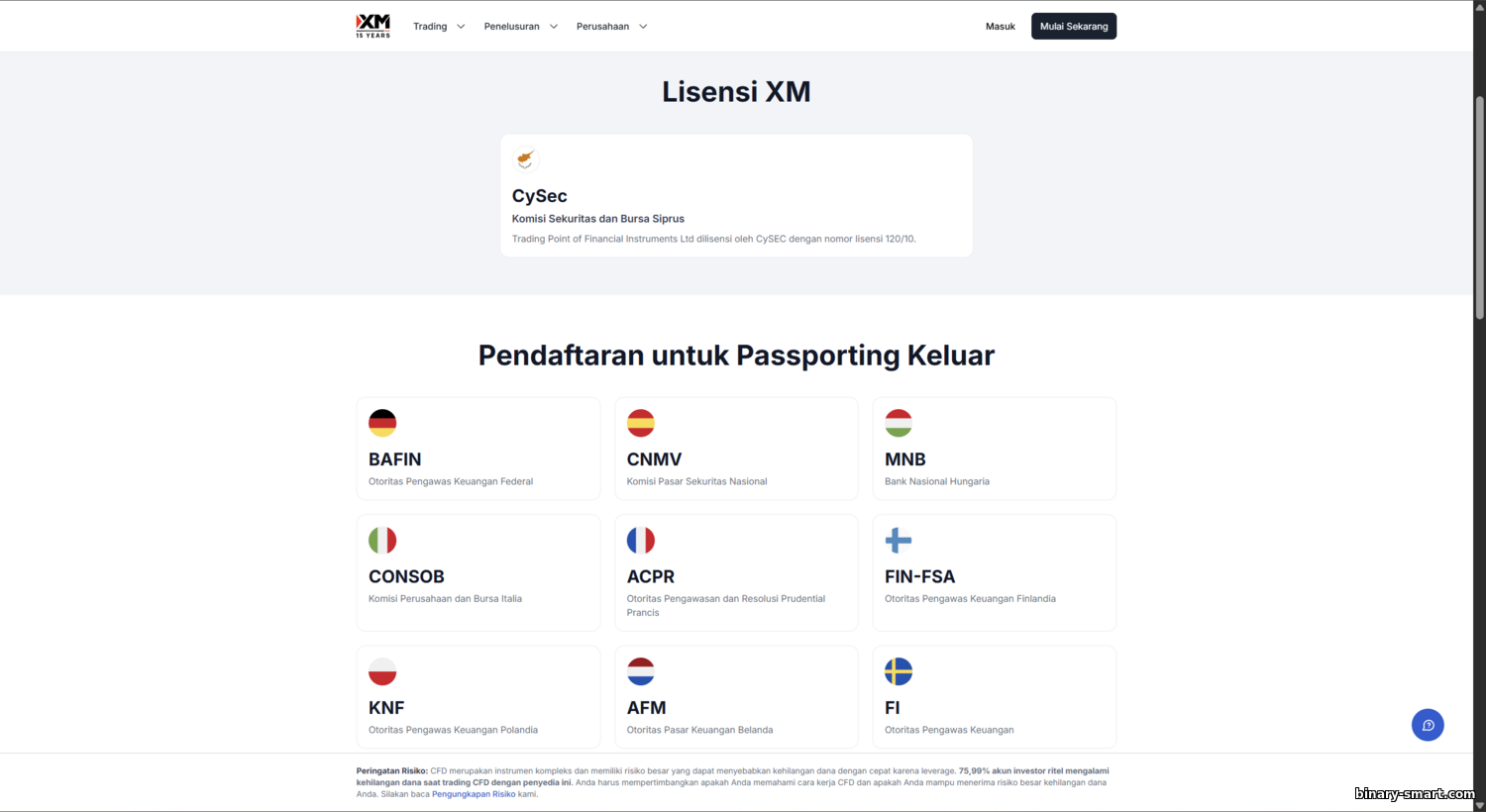The height and width of the screenshot is (812, 1486).
Task: Click the XM logo in the header
Action: click(x=372, y=26)
